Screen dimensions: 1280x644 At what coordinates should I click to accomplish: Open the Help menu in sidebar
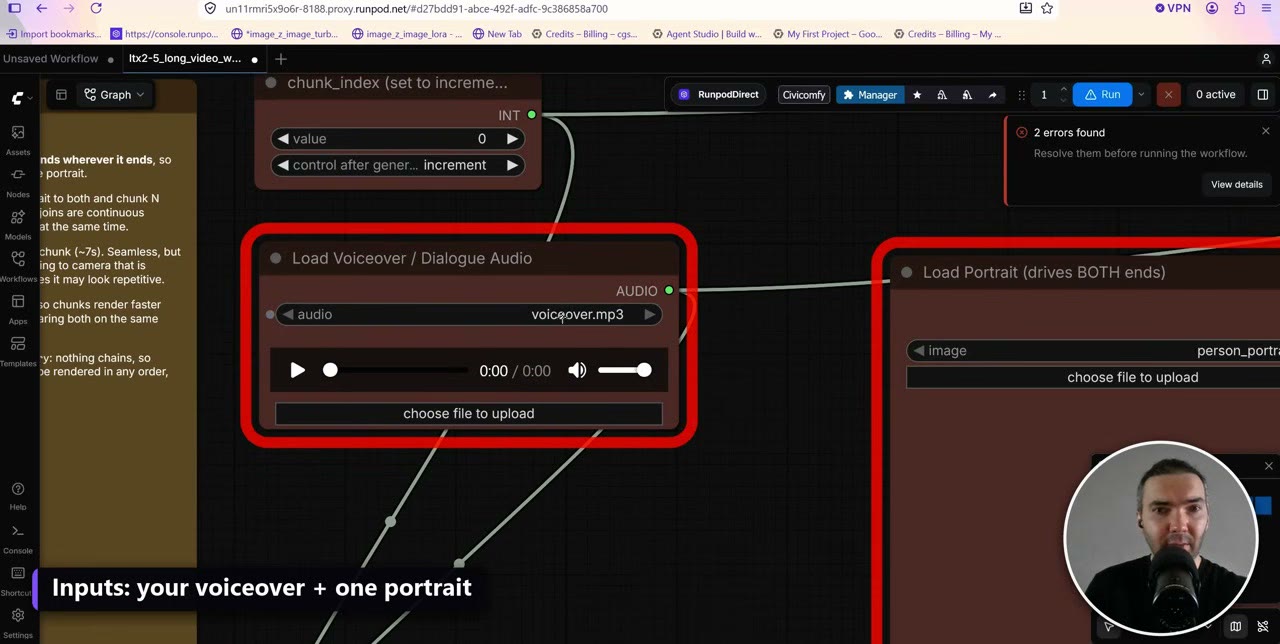pos(18,495)
